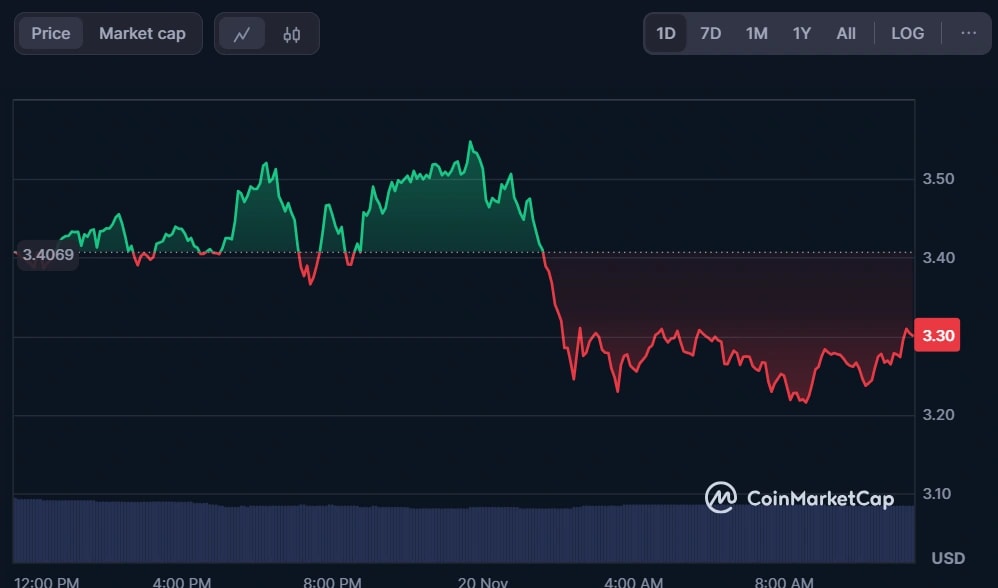Select the 7D time range

[710, 34]
